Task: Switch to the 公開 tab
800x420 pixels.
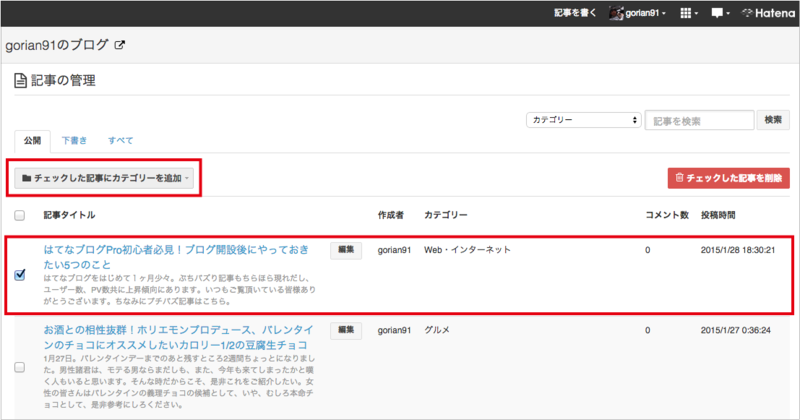Action: (32, 141)
